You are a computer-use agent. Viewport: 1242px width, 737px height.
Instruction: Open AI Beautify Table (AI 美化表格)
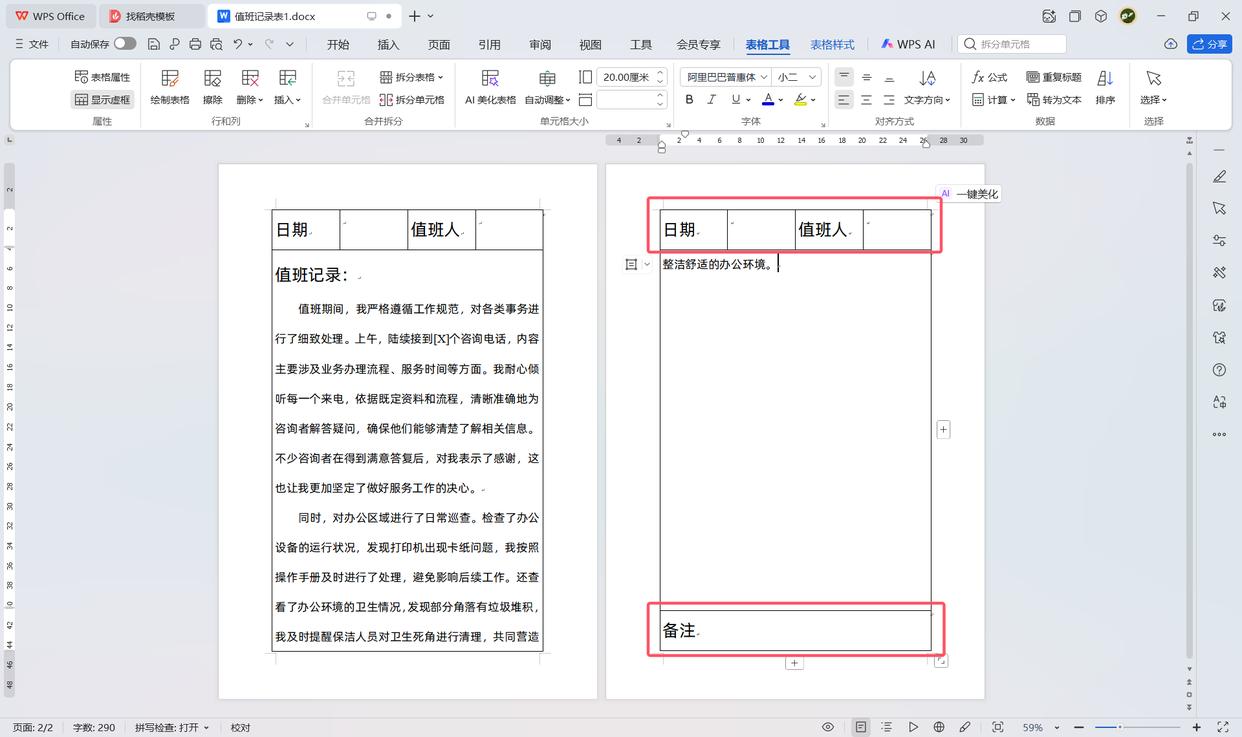click(490, 85)
